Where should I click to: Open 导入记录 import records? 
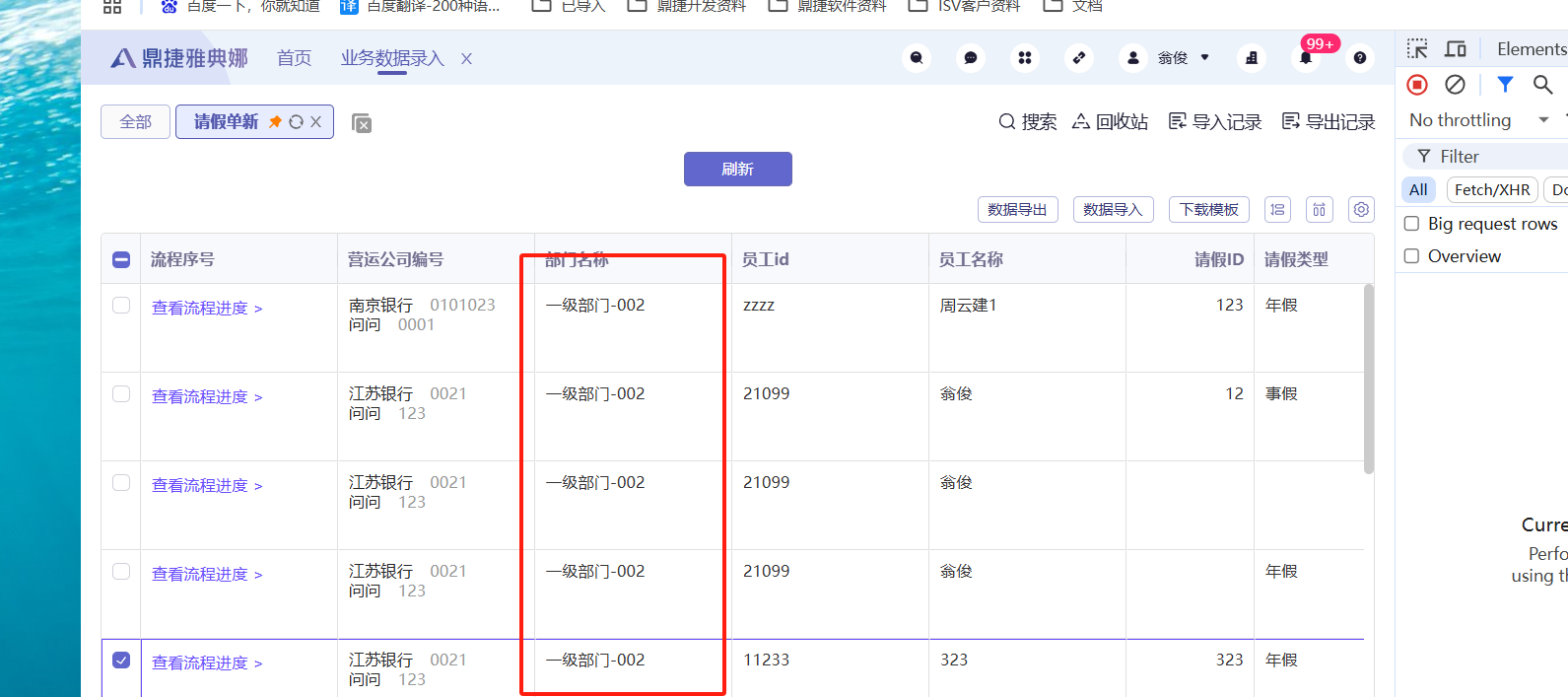click(1215, 122)
